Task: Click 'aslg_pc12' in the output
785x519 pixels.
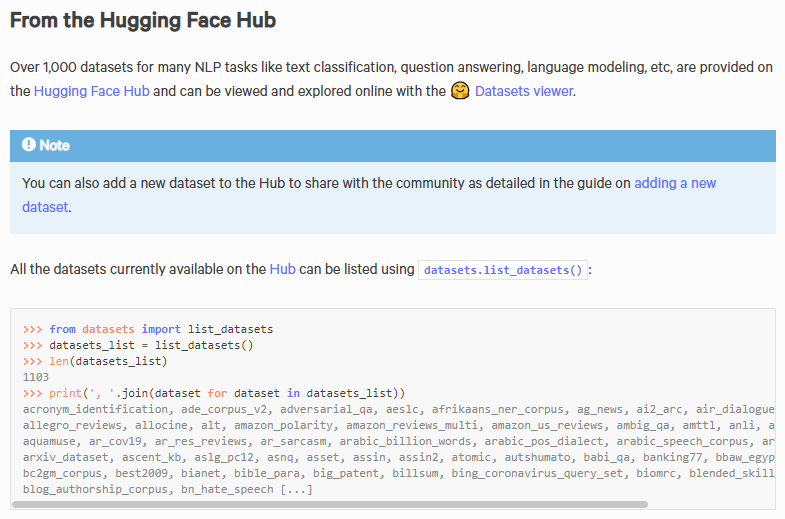Action: [x=224, y=457]
